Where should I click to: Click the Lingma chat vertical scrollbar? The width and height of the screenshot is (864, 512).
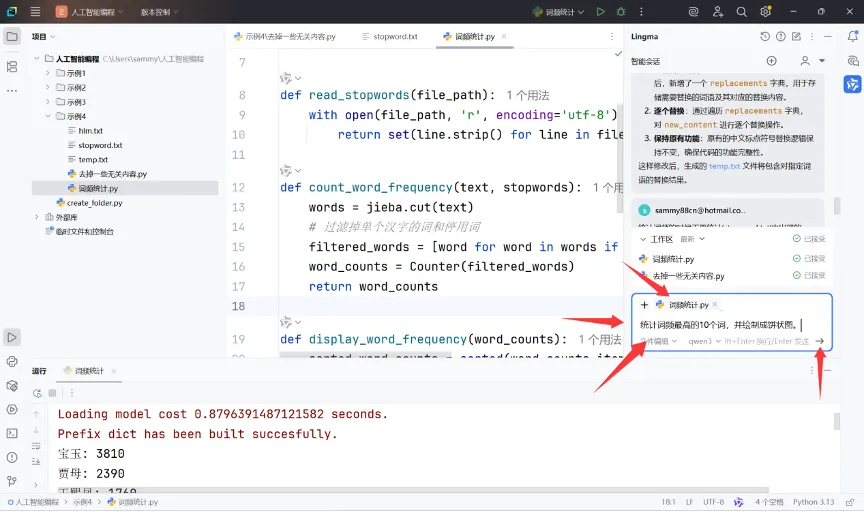tap(837, 206)
